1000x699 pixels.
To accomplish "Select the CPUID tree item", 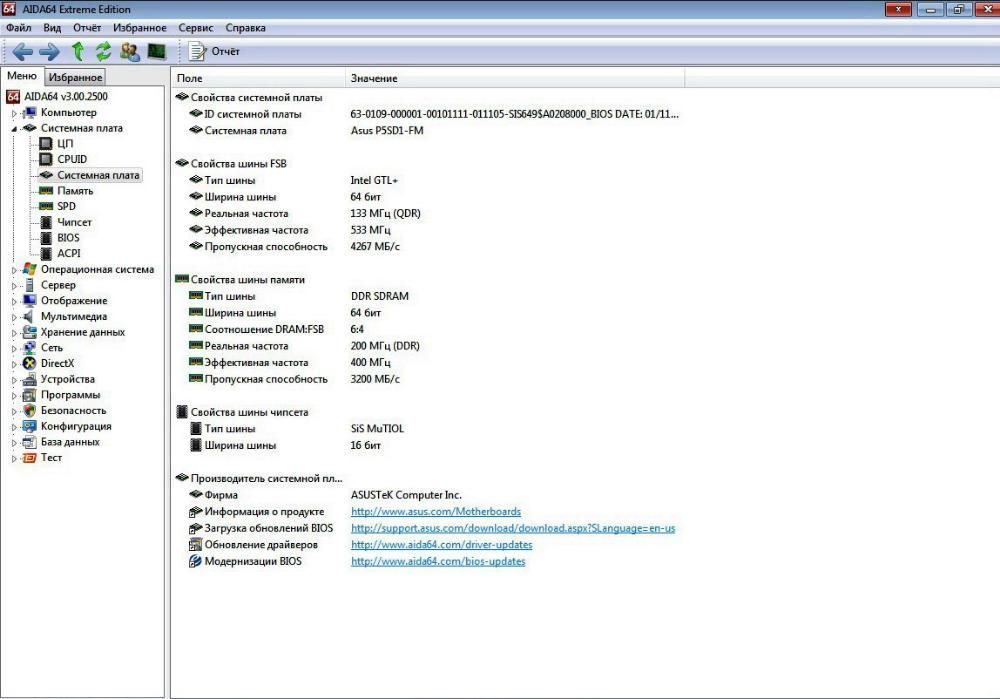I will tap(72, 159).
